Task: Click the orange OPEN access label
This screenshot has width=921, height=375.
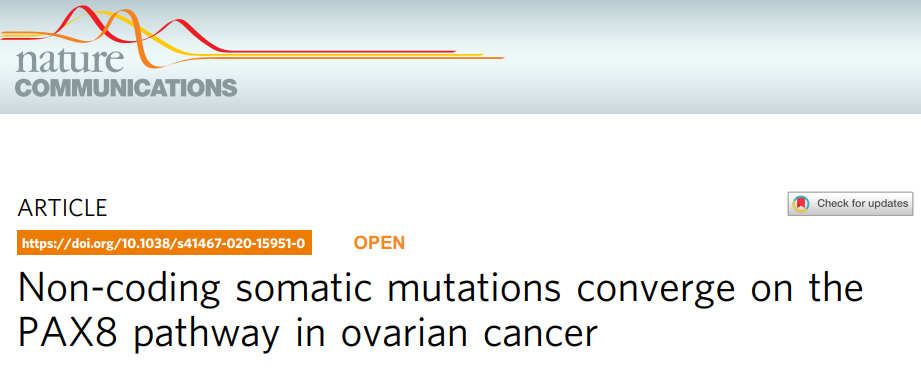Action: pos(379,243)
